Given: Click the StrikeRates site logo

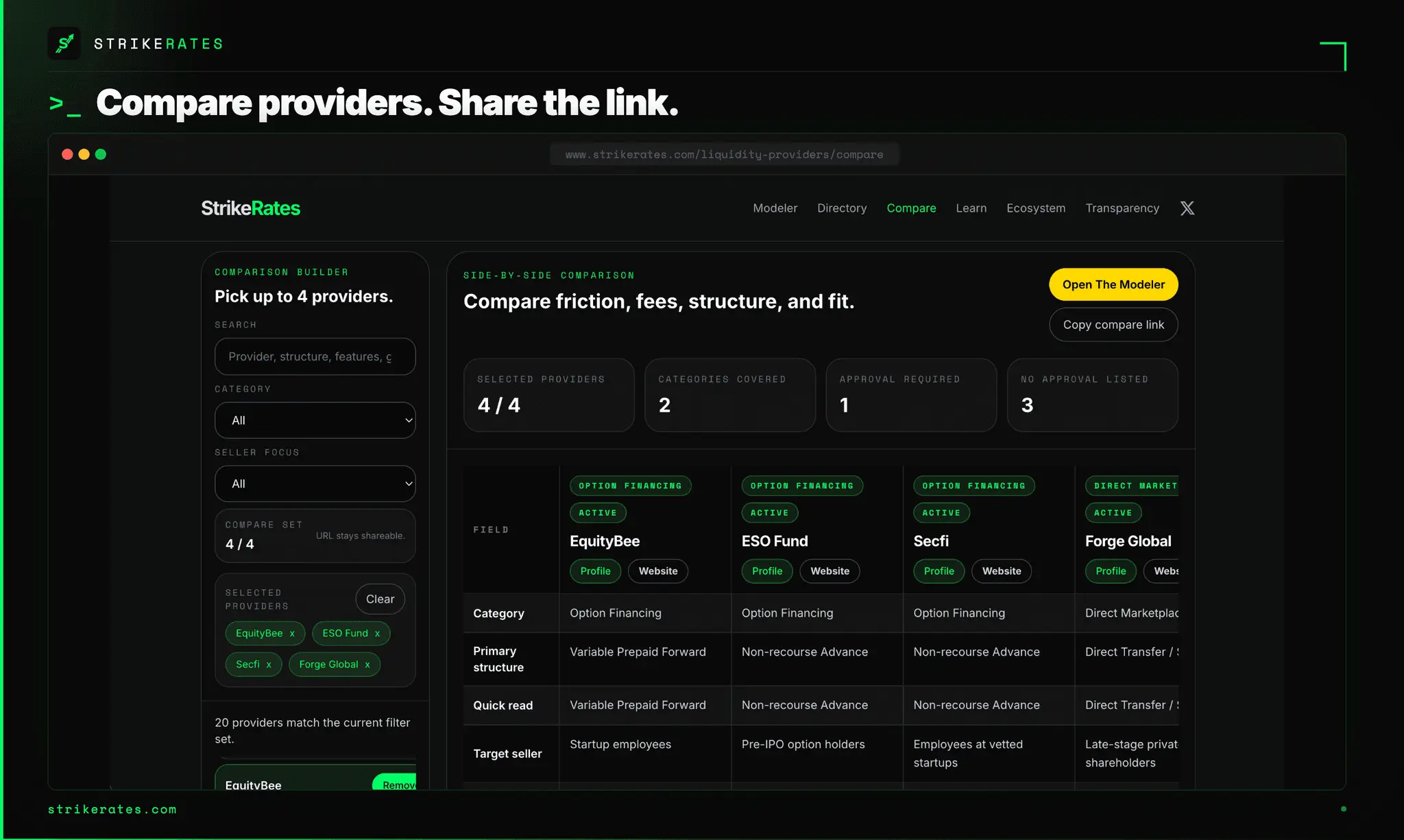Looking at the screenshot, I should pos(250,208).
